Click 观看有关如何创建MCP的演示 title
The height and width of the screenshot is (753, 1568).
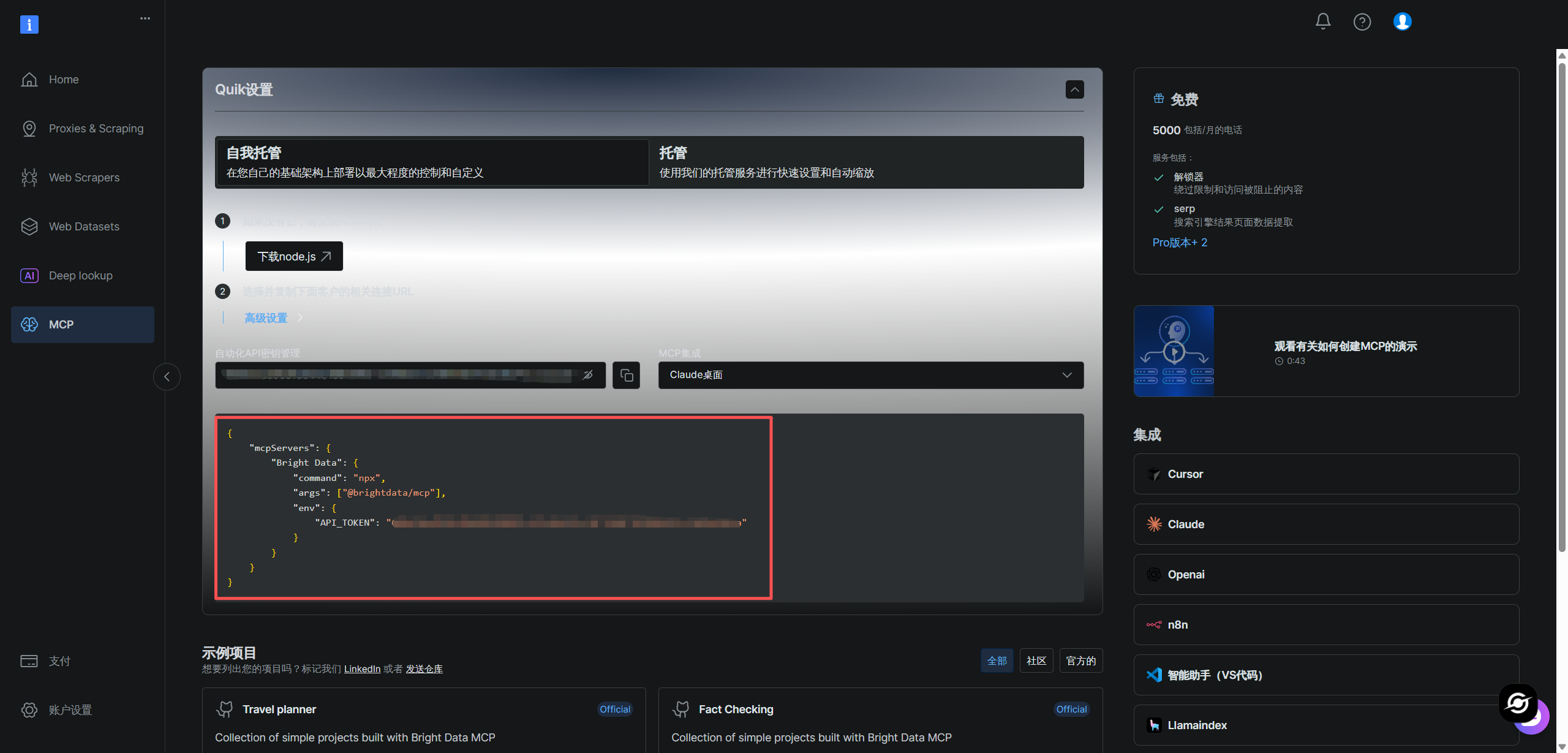click(1346, 346)
